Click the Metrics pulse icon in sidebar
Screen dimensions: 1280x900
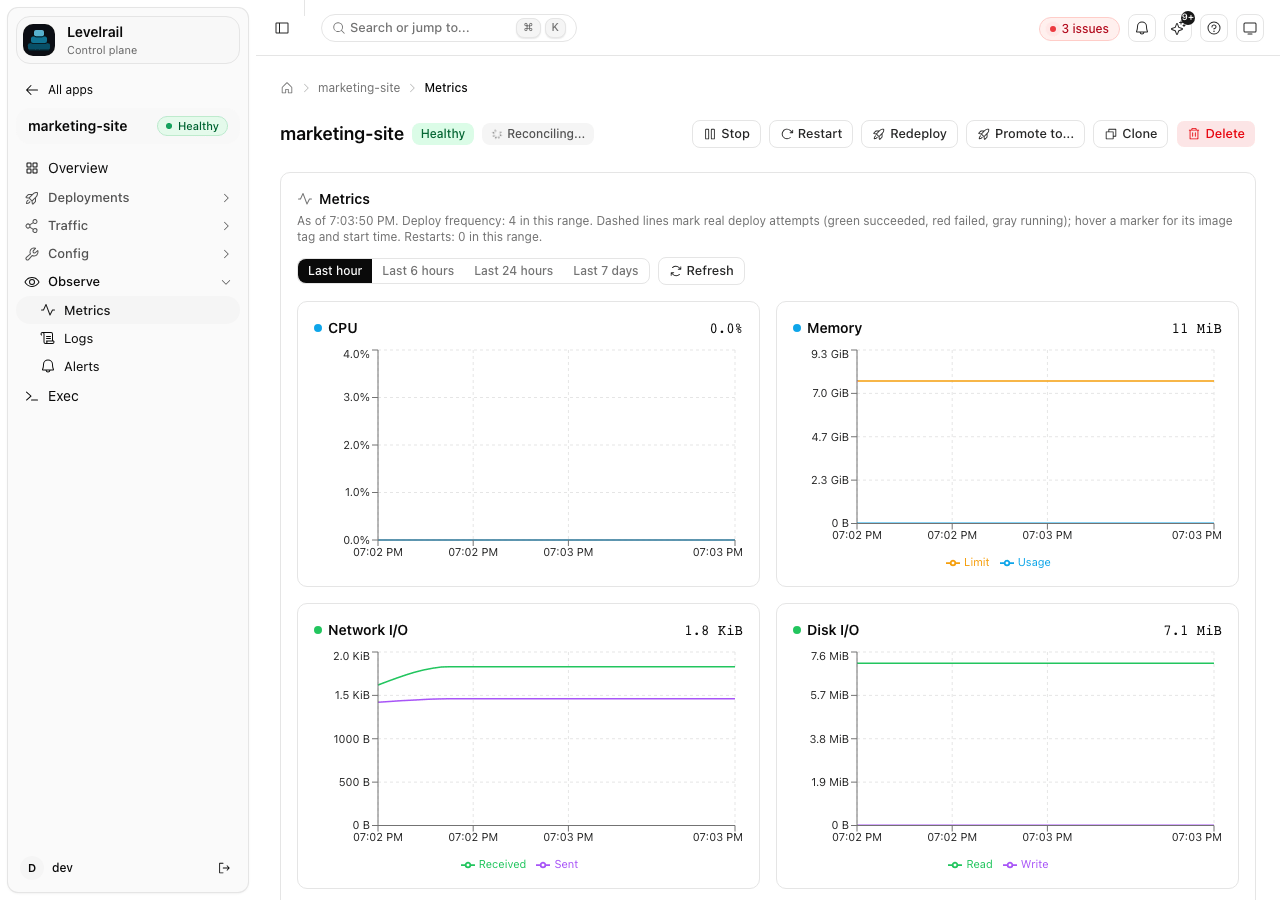tap(48, 311)
